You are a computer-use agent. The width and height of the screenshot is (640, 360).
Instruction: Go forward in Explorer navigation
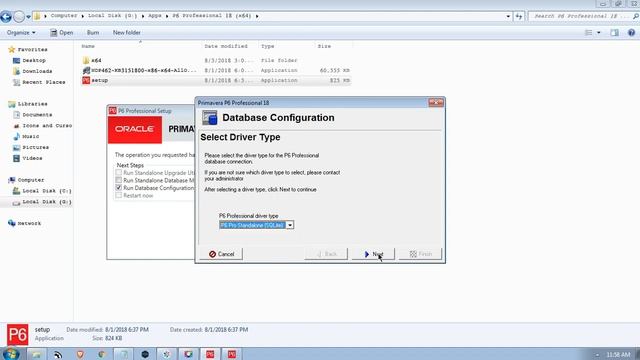coord(19,17)
